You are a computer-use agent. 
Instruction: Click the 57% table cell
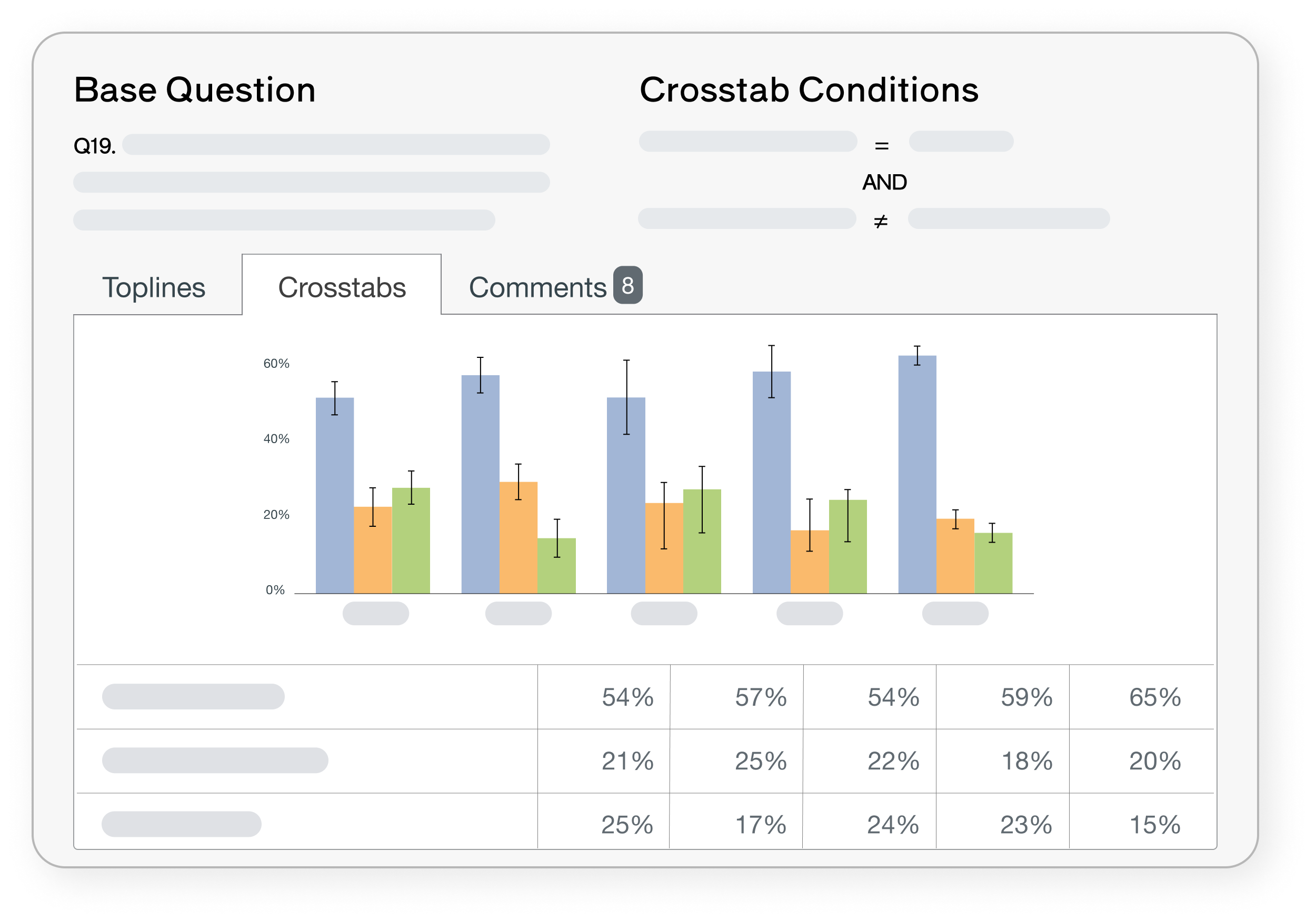click(x=760, y=697)
